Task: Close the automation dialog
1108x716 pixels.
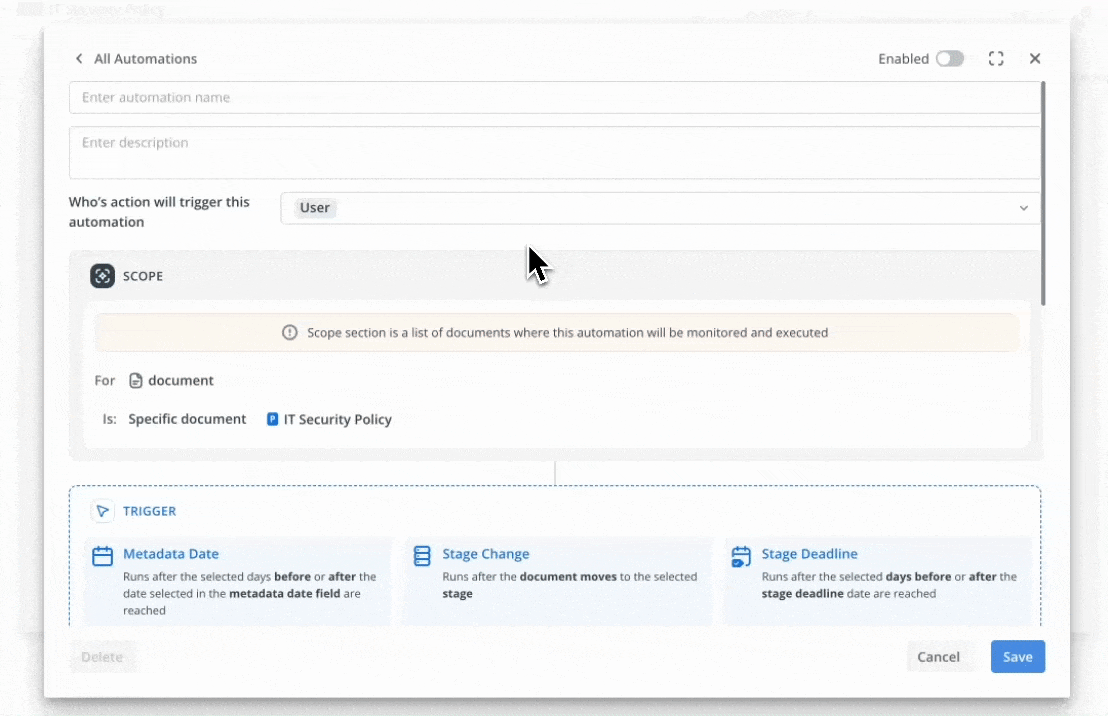Action: [1035, 59]
